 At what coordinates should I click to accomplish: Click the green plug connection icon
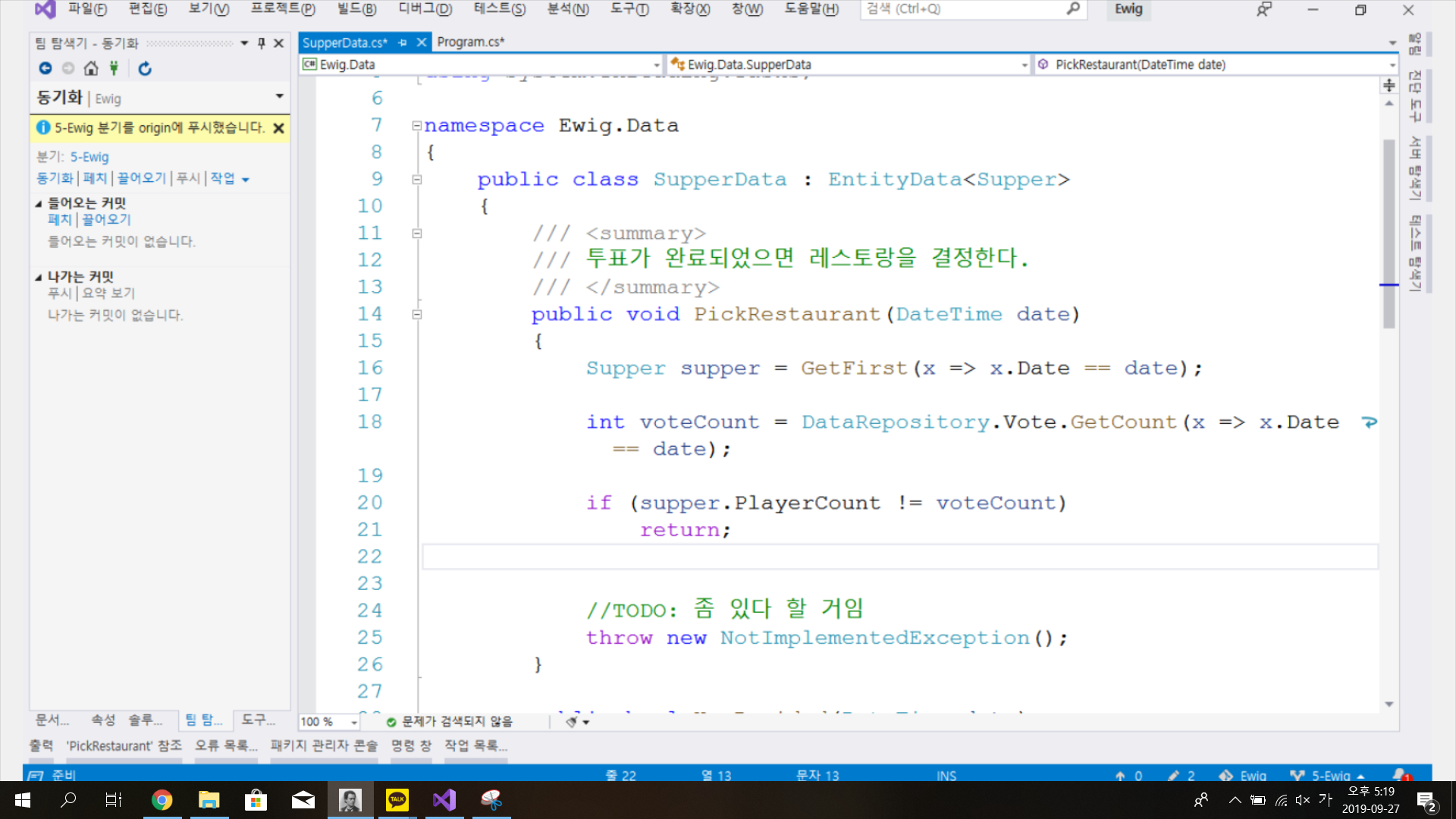tap(114, 68)
